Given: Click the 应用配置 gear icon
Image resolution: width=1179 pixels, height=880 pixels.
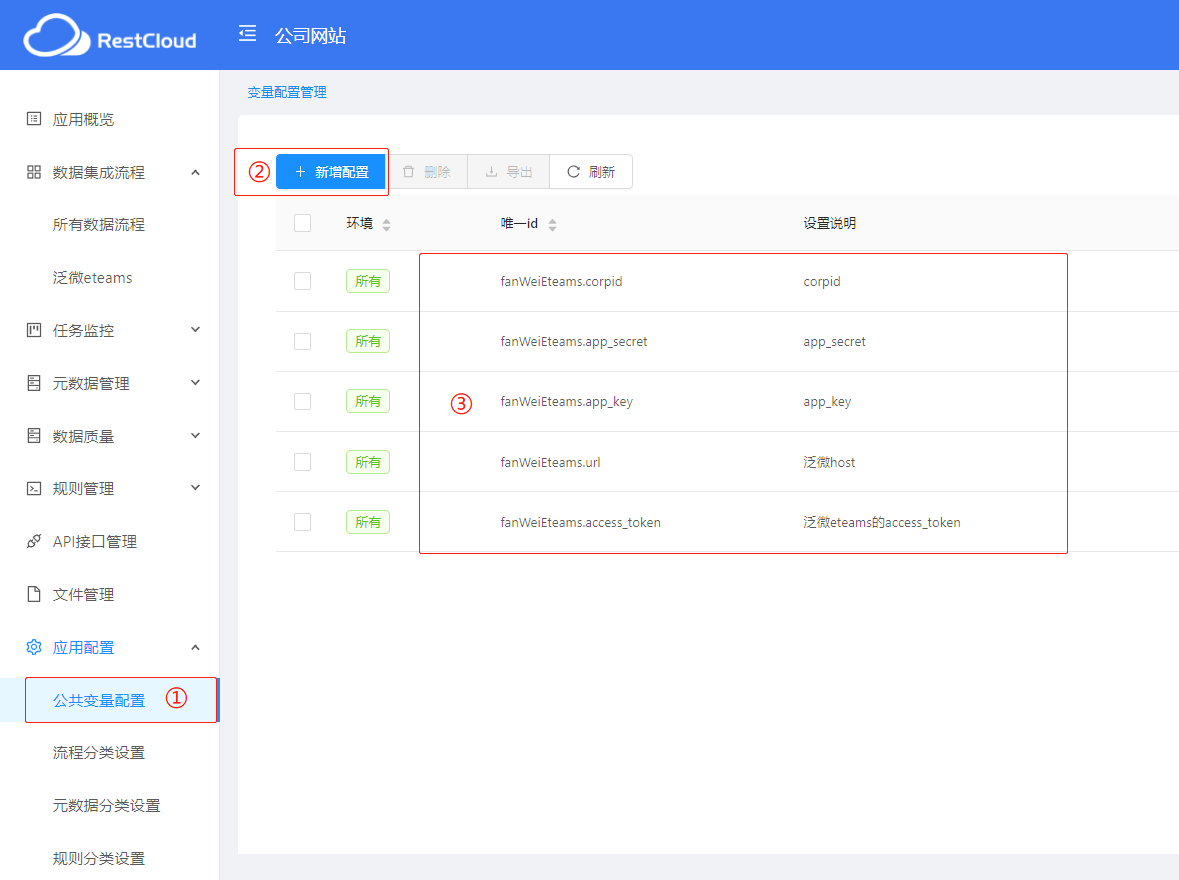Looking at the screenshot, I should point(34,647).
